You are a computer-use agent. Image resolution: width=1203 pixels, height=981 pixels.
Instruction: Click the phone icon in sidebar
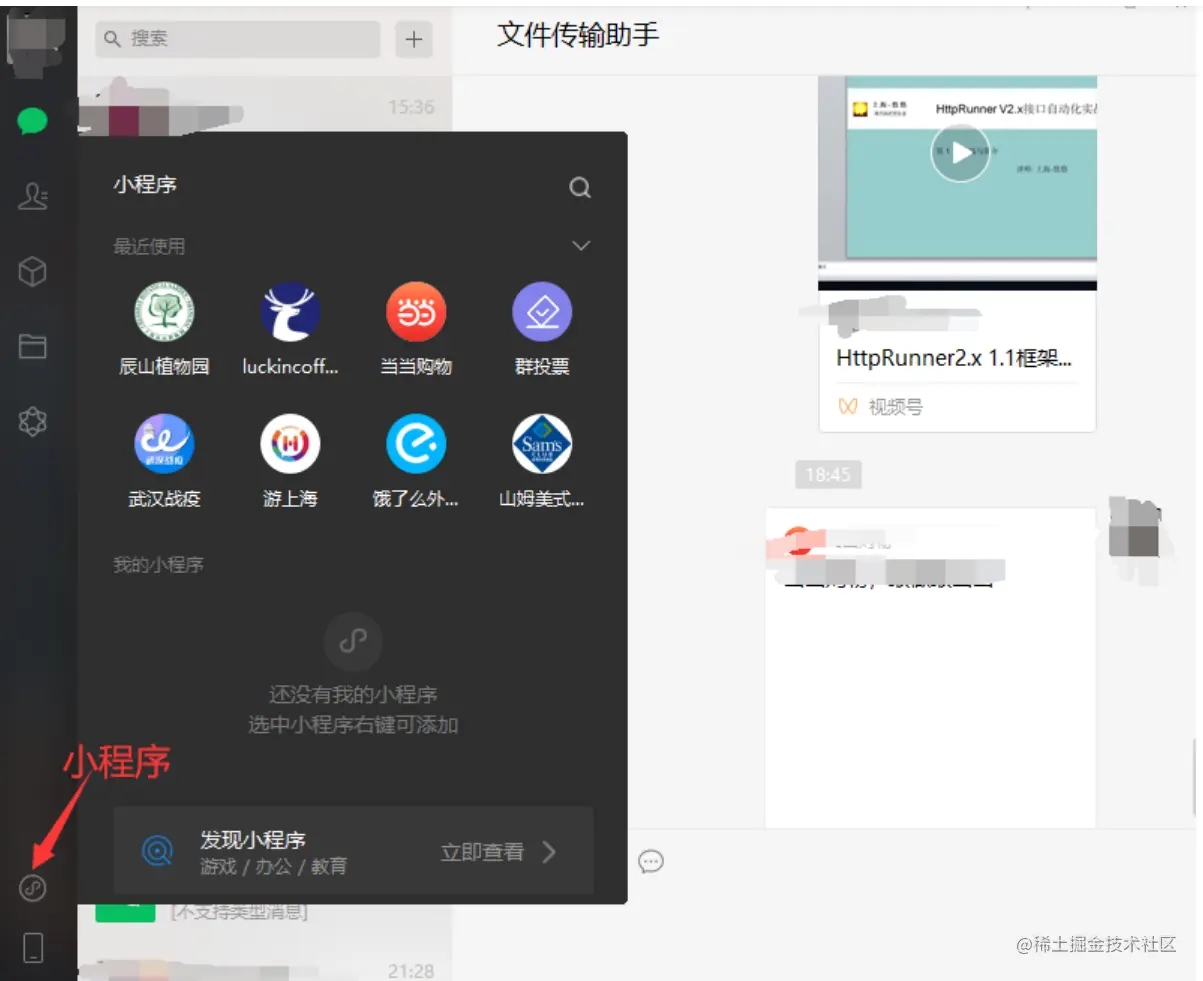pyautogui.click(x=33, y=947)
